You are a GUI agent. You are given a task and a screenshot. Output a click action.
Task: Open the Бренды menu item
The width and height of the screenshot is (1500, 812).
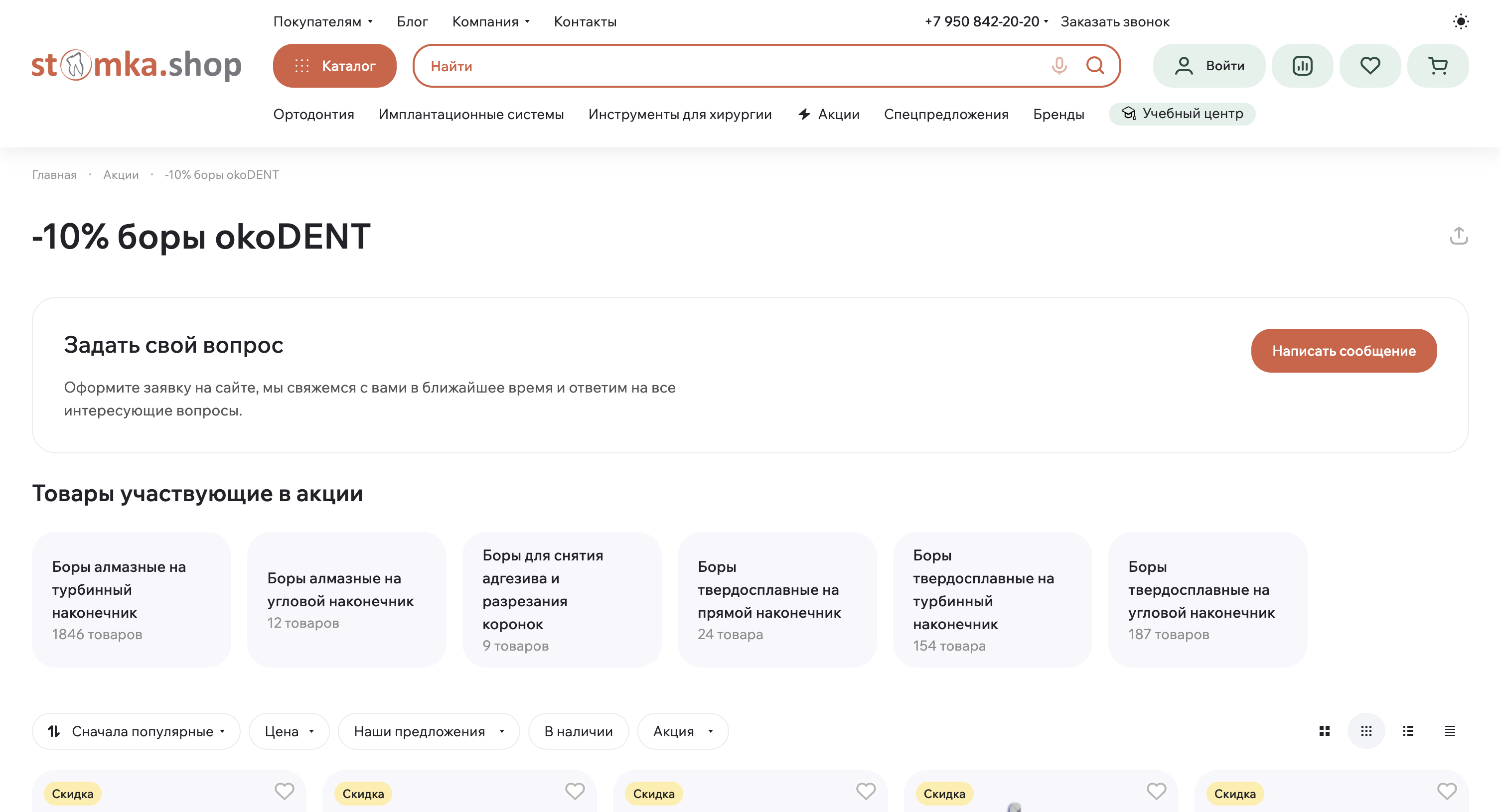click(1058, 114)
